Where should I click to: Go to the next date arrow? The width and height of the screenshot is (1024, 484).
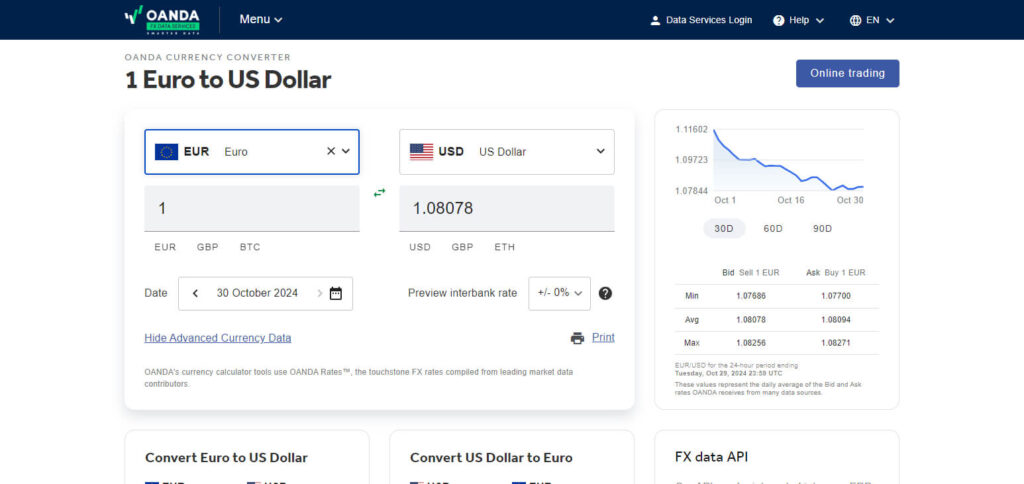tap(320, 293)
